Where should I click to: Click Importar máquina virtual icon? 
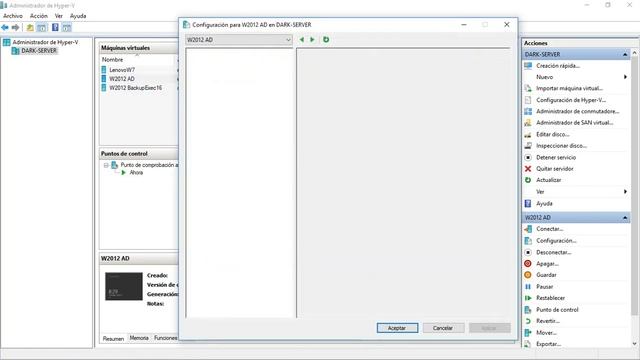click(x=528, y=88)
